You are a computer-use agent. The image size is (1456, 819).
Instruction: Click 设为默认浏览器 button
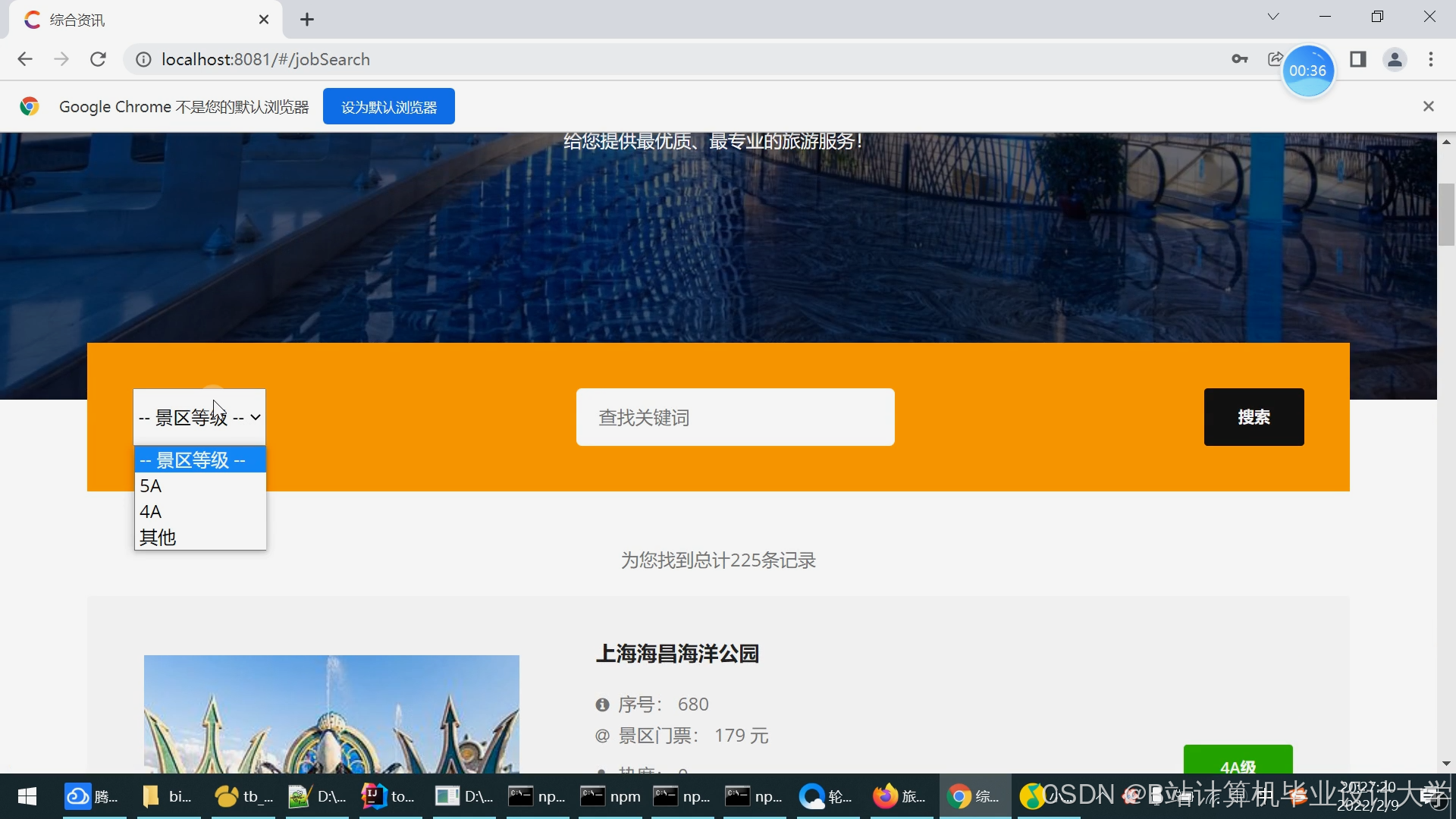[x=388, y=107]
